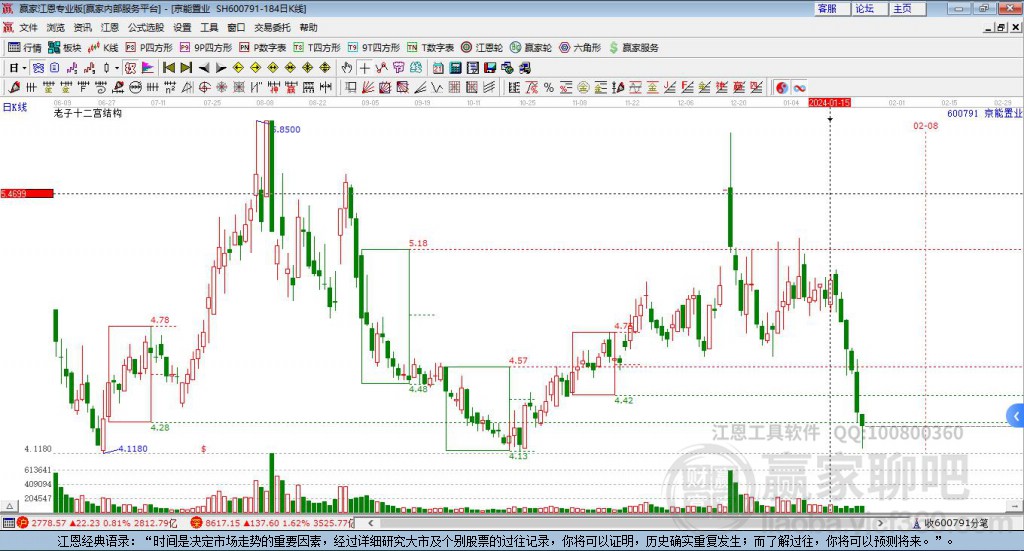
Task: Click the yin-yang icon
Action: (782, 87)
